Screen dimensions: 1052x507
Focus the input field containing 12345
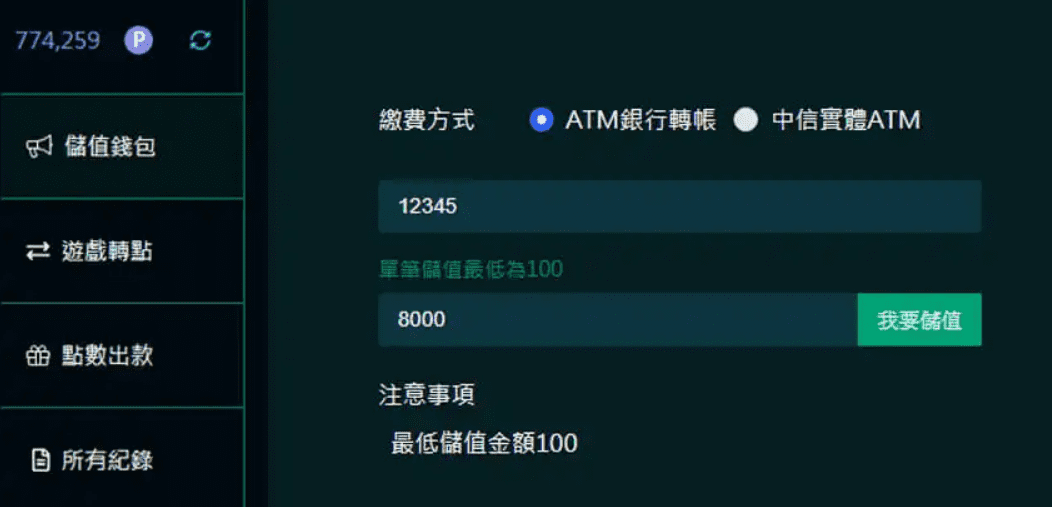(680, 207)
